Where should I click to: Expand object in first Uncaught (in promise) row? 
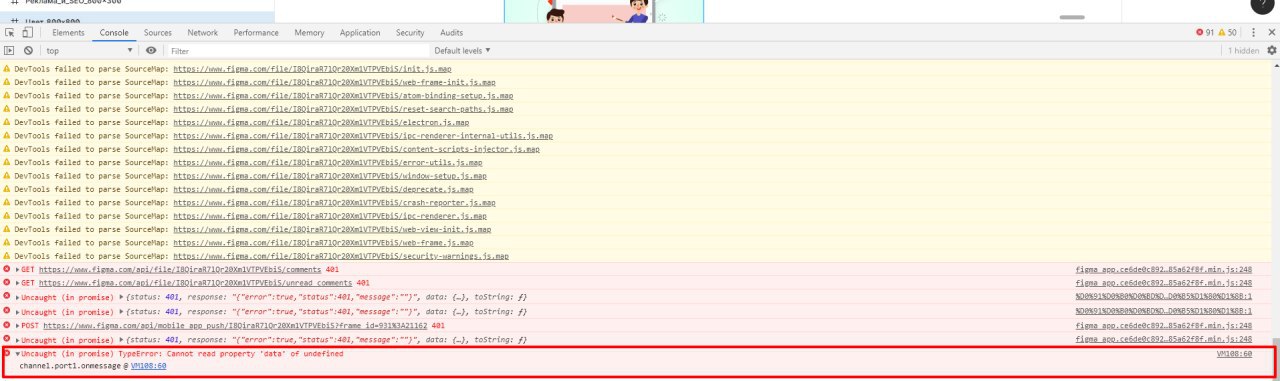point(122,297)
